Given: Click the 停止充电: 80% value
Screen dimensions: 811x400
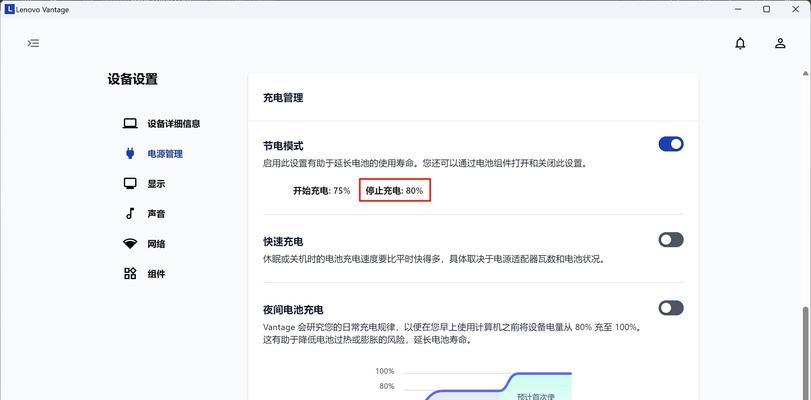Looking at the screenshot, I should tap(395, 190).
